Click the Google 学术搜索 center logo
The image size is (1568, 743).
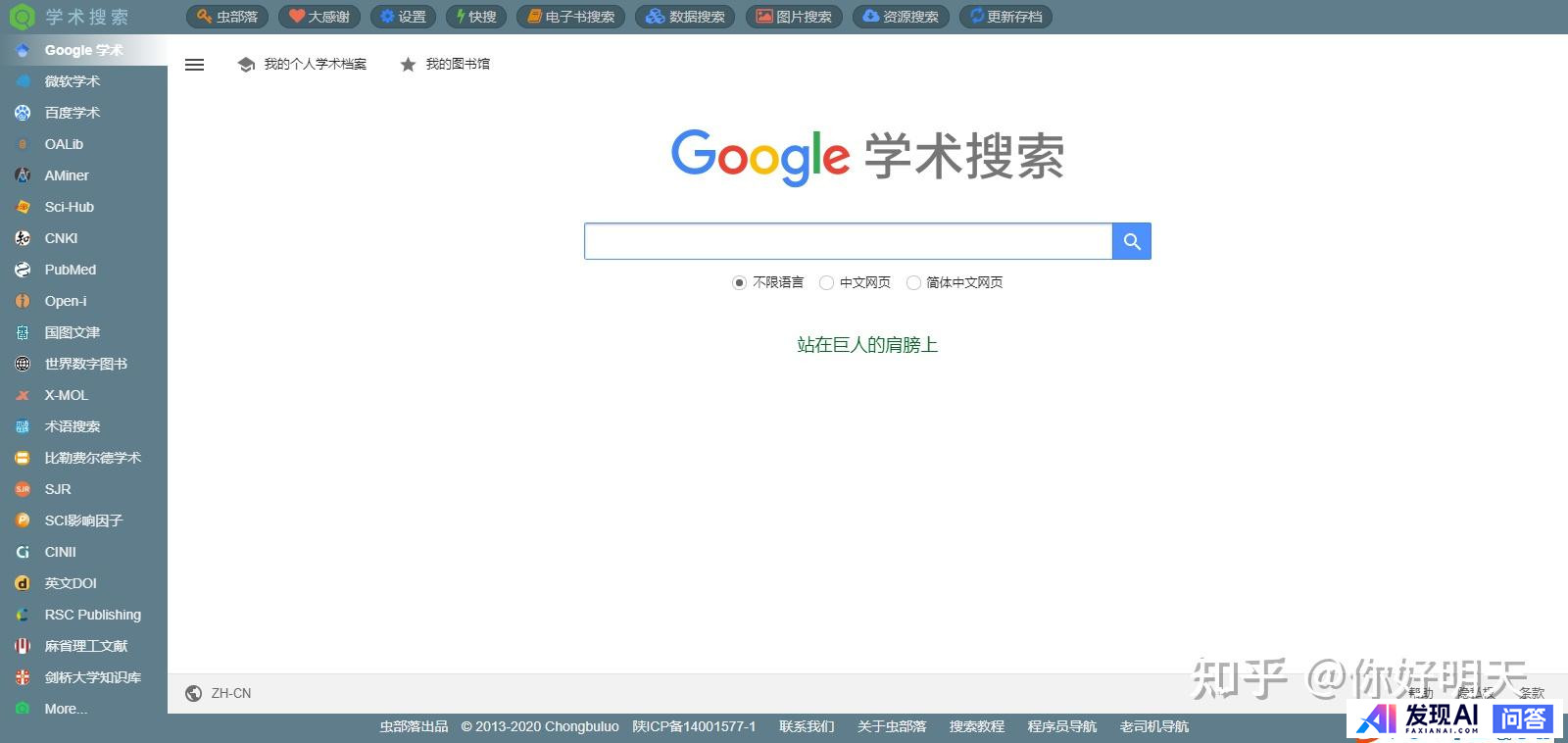[x=867, y=156]
